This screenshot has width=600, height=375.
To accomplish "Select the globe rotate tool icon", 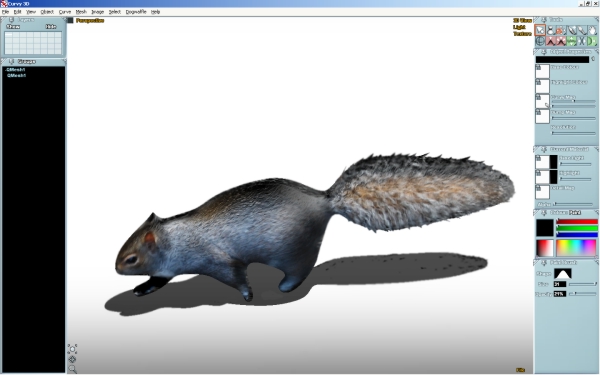I will click(x=540, y=41).
